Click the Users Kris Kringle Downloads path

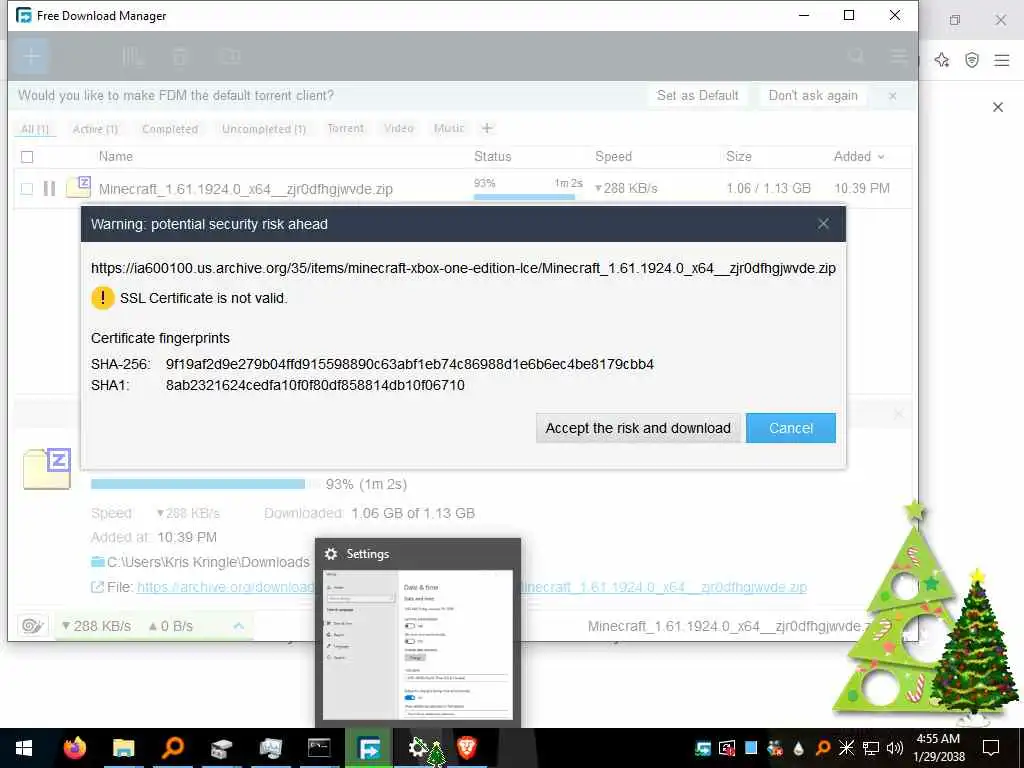coord(208,562)
